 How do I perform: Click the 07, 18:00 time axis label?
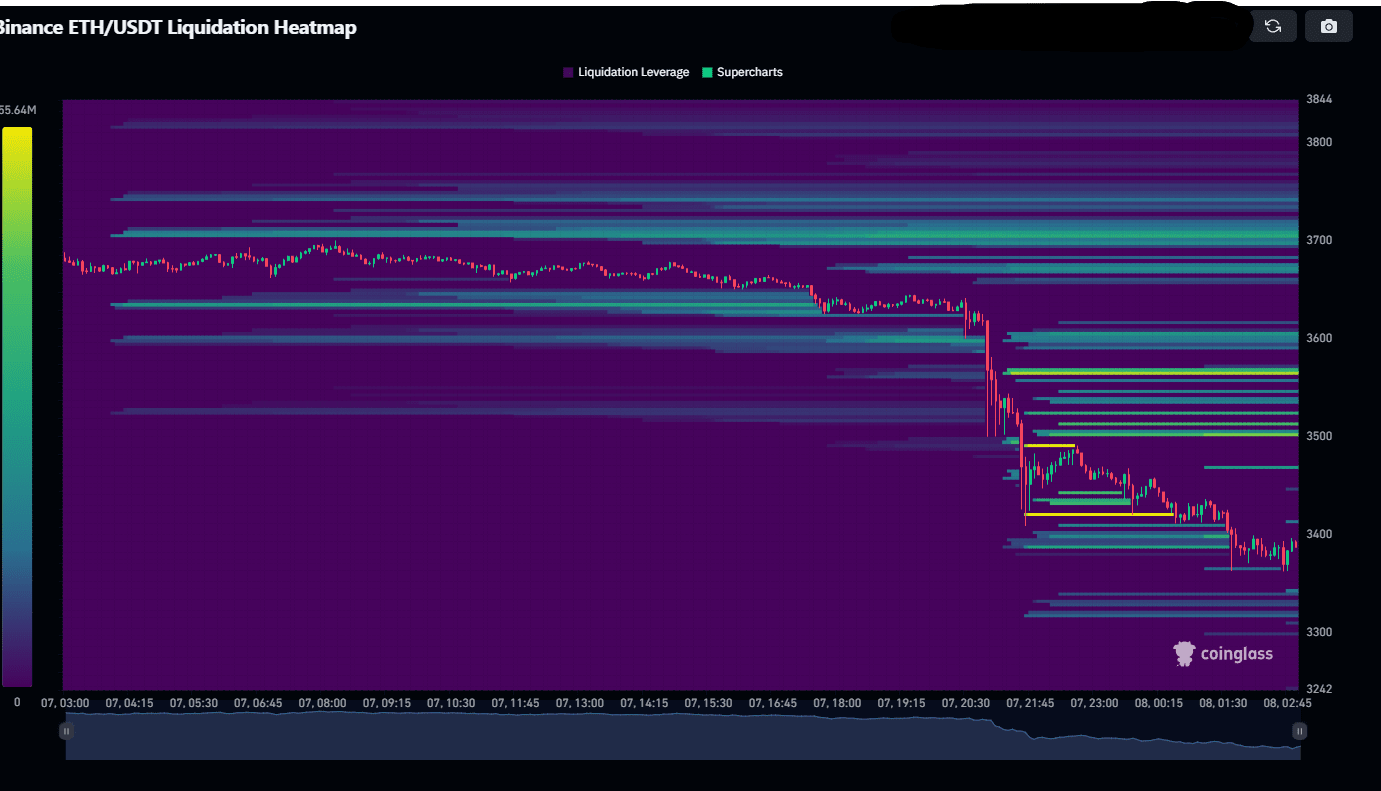[837, 703]
